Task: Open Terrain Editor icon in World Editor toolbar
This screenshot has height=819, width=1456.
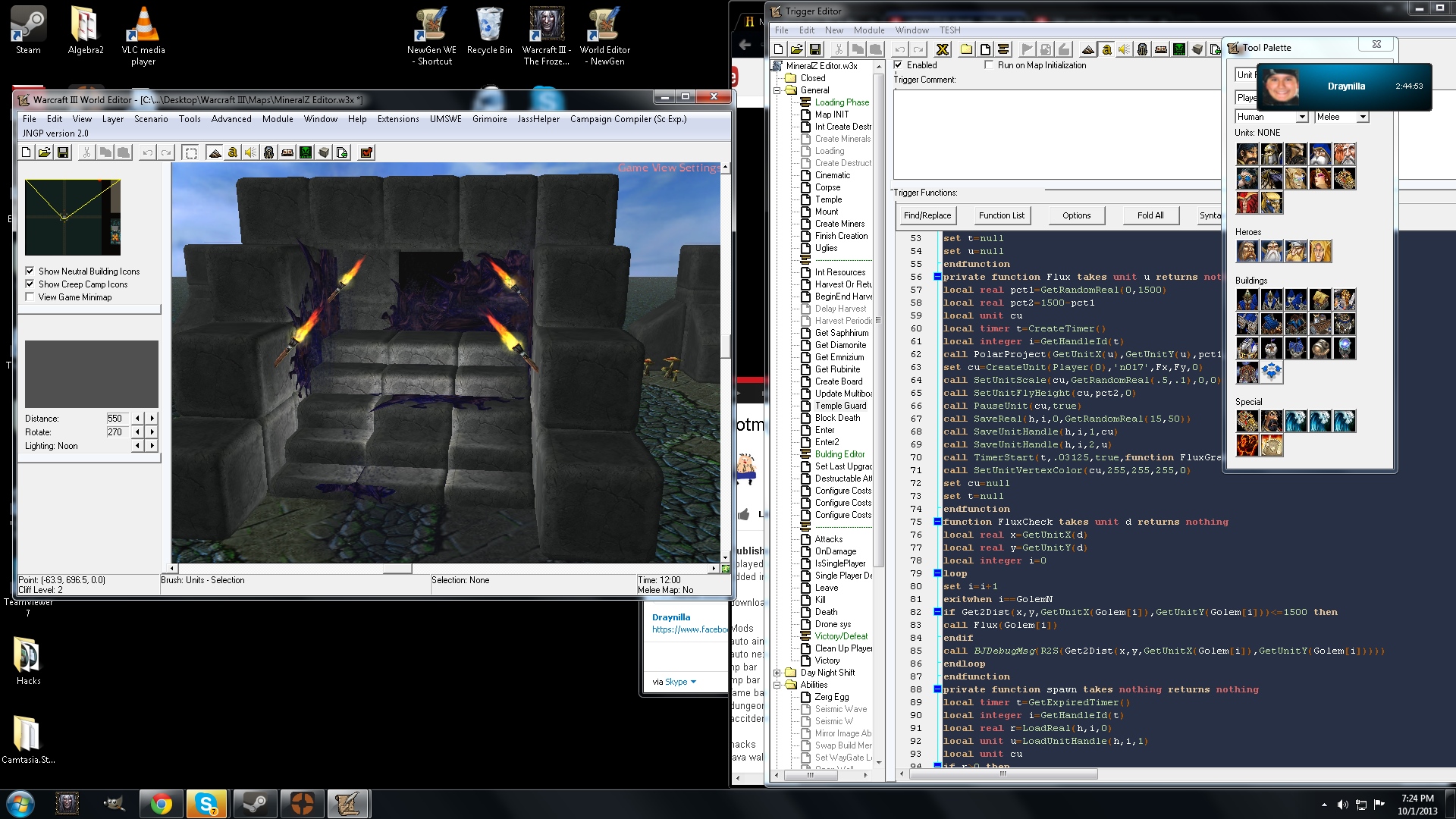Action: click(215, 152)
